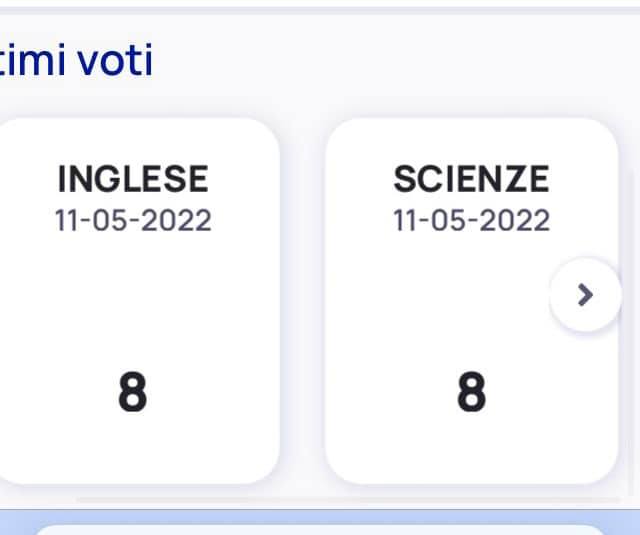Open the 'ultimi voti' section heading
This screenshot has width=640, height=535.
tap(76, 60)
